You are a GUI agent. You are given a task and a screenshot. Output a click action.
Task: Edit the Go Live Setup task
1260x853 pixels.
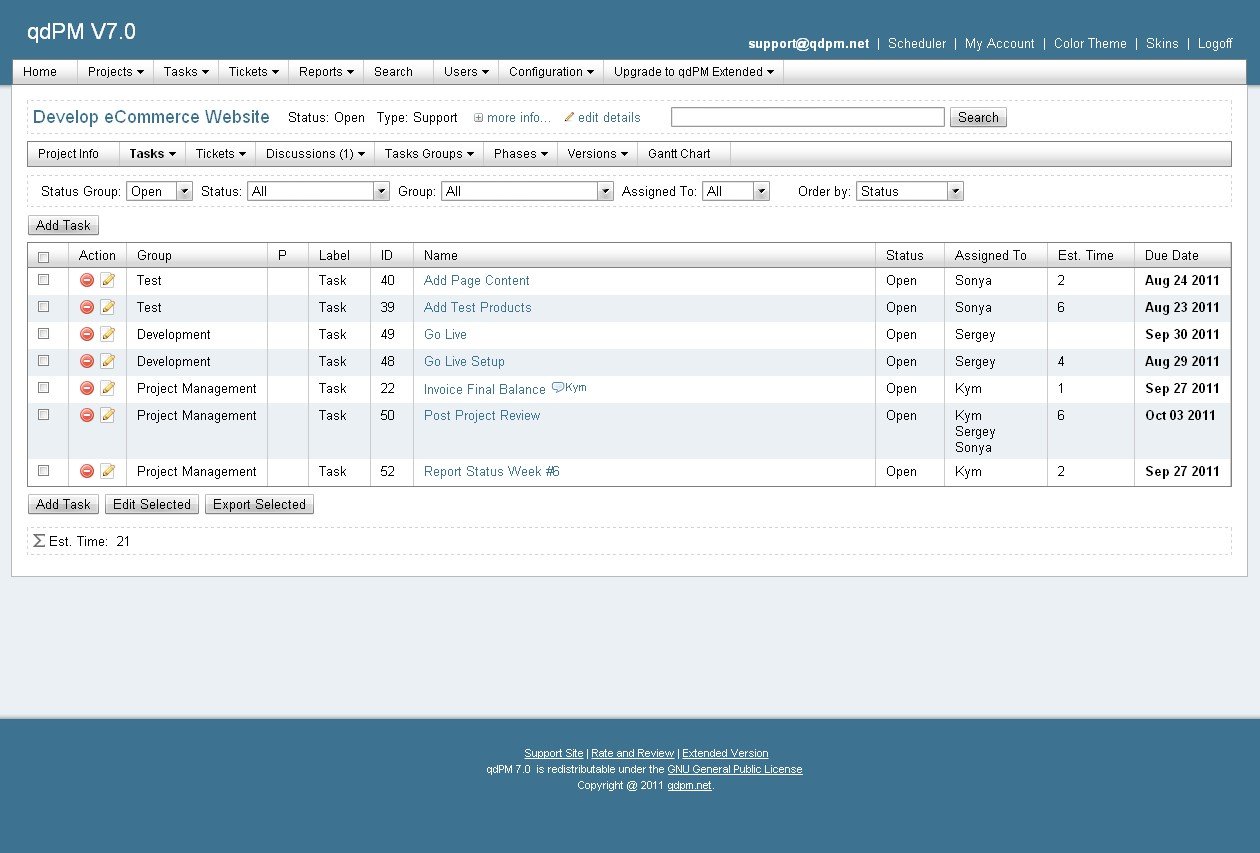(x=108, y=362)
